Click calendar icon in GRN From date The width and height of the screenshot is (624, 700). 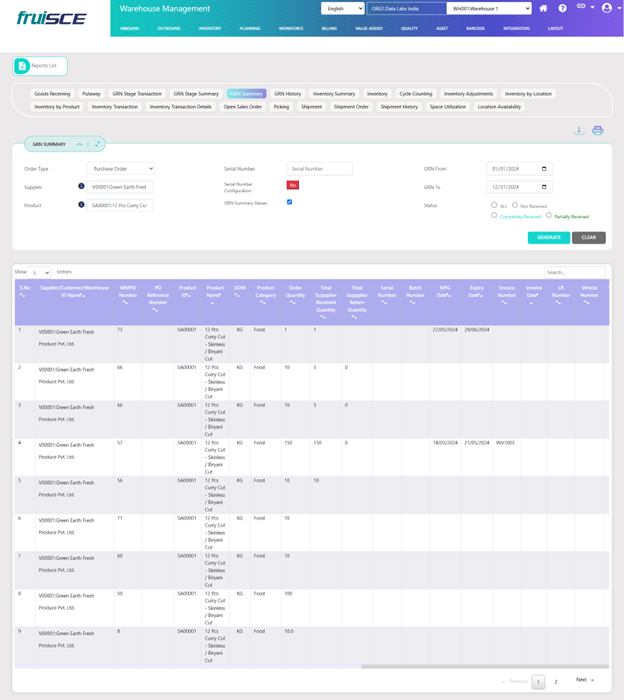(x=544, y=169)
